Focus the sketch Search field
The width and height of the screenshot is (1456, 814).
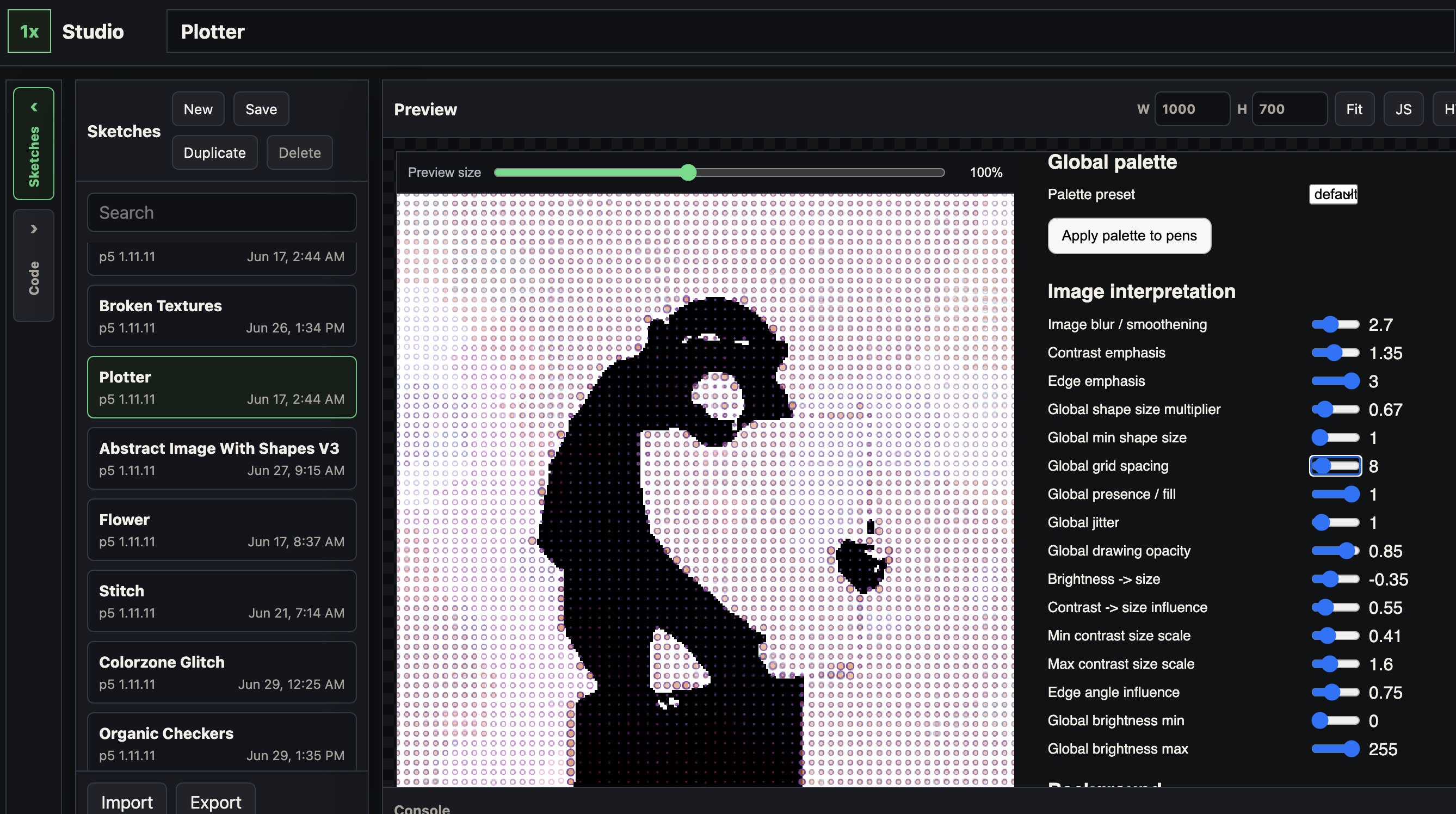coord(222,213)
